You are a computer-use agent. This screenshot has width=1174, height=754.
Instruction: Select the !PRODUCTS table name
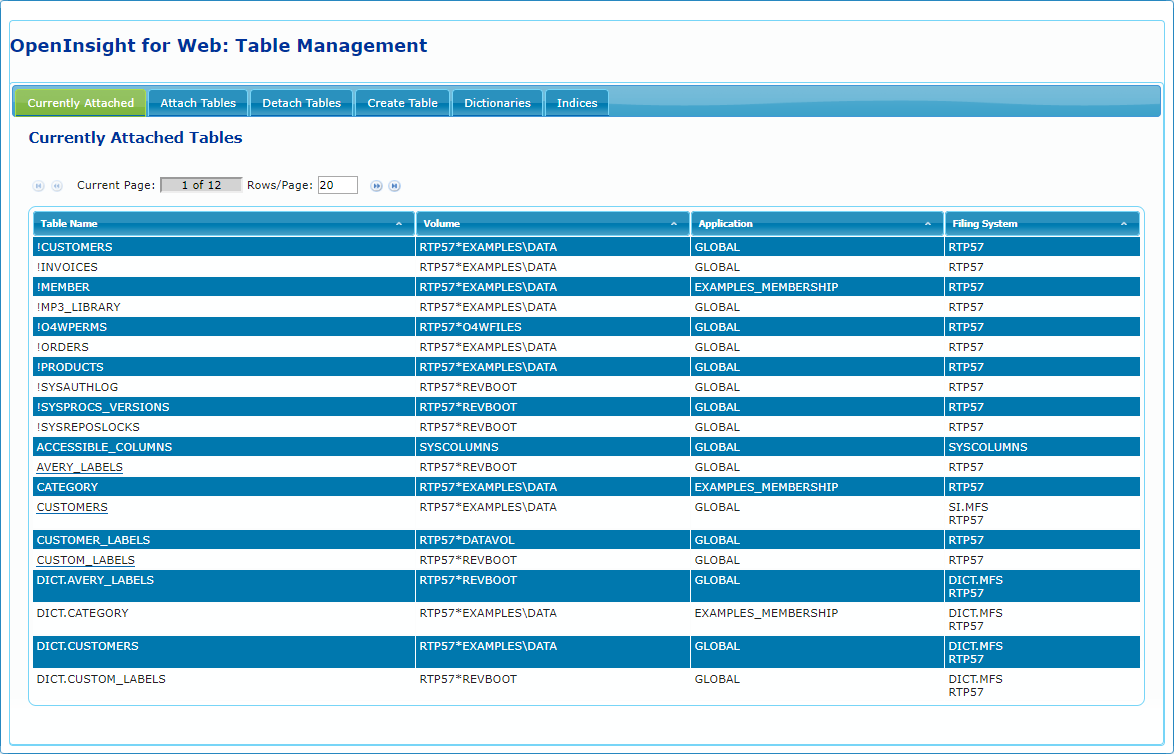[70, 368]
